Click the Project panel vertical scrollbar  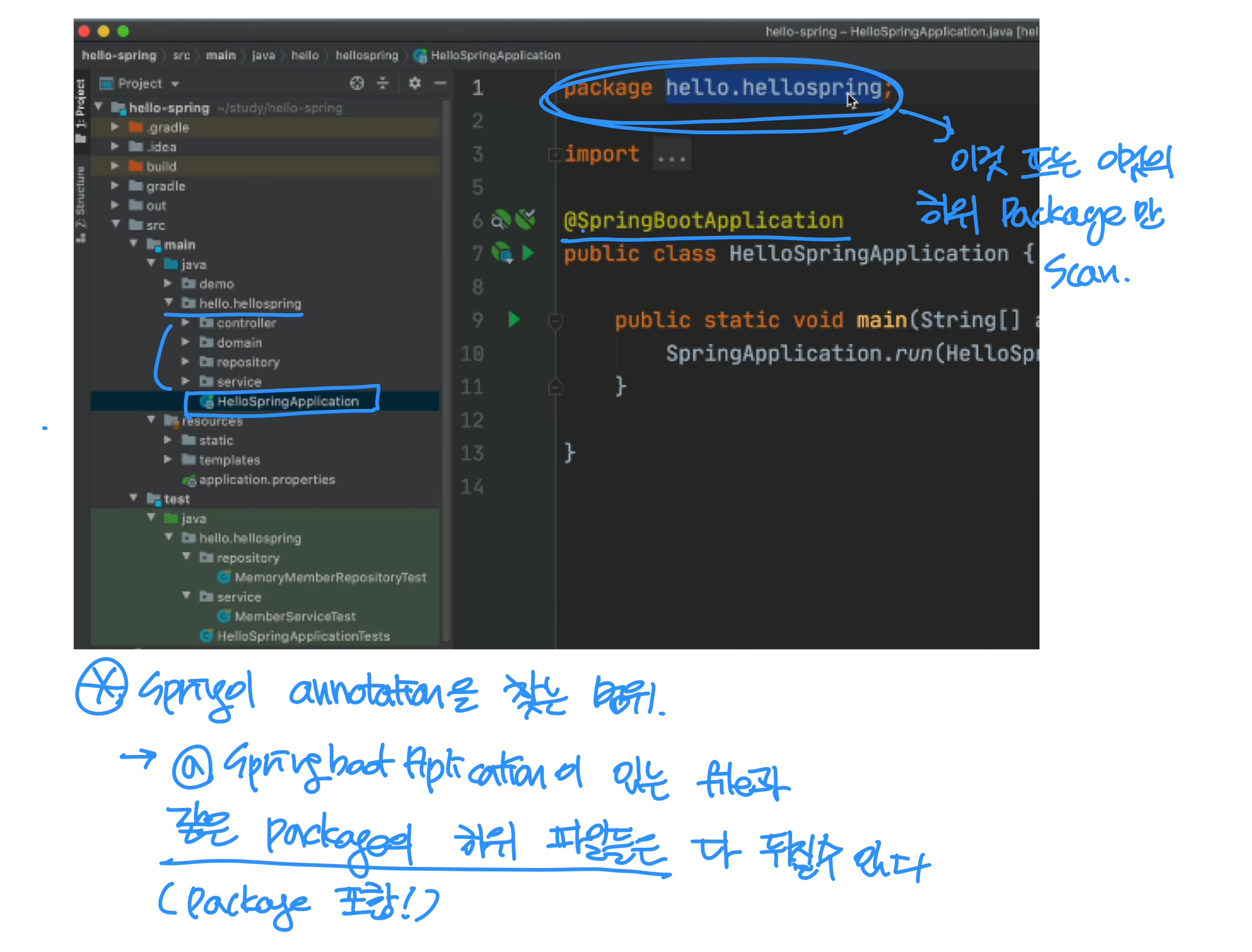point(446,368)
